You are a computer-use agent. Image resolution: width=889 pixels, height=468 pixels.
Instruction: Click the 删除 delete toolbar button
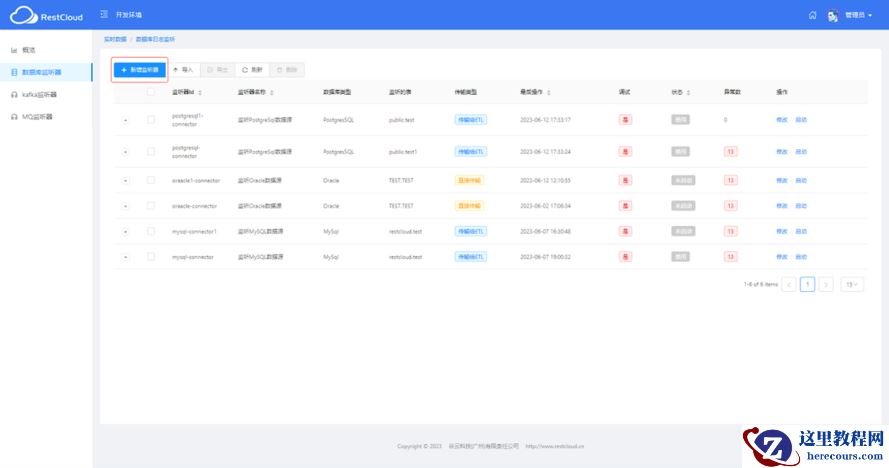(287, 70)
